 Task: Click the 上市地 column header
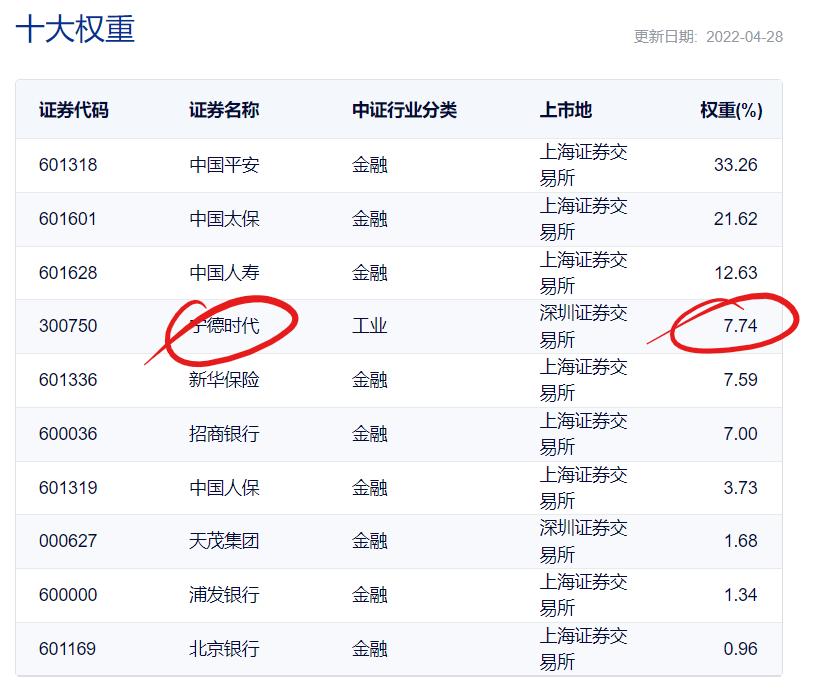[570, 111]
